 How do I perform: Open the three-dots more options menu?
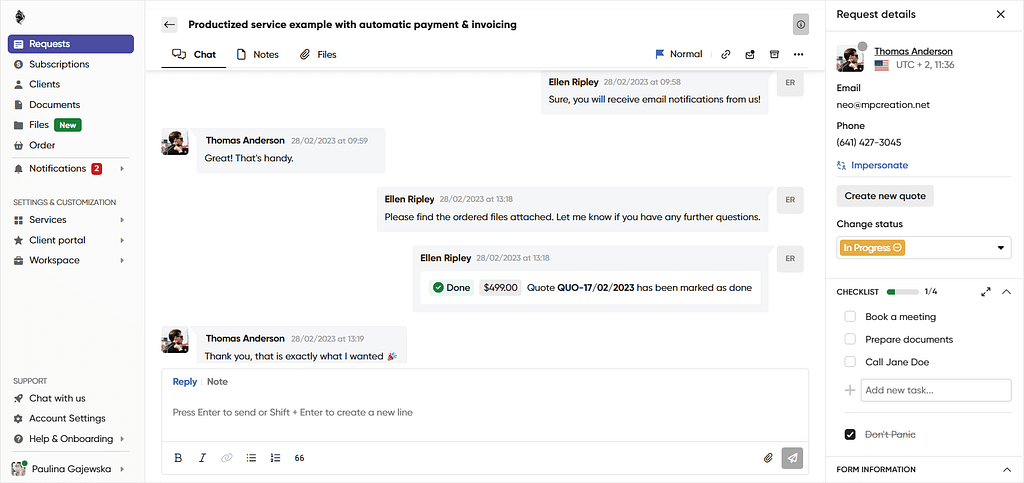click(x=798, y=55)
